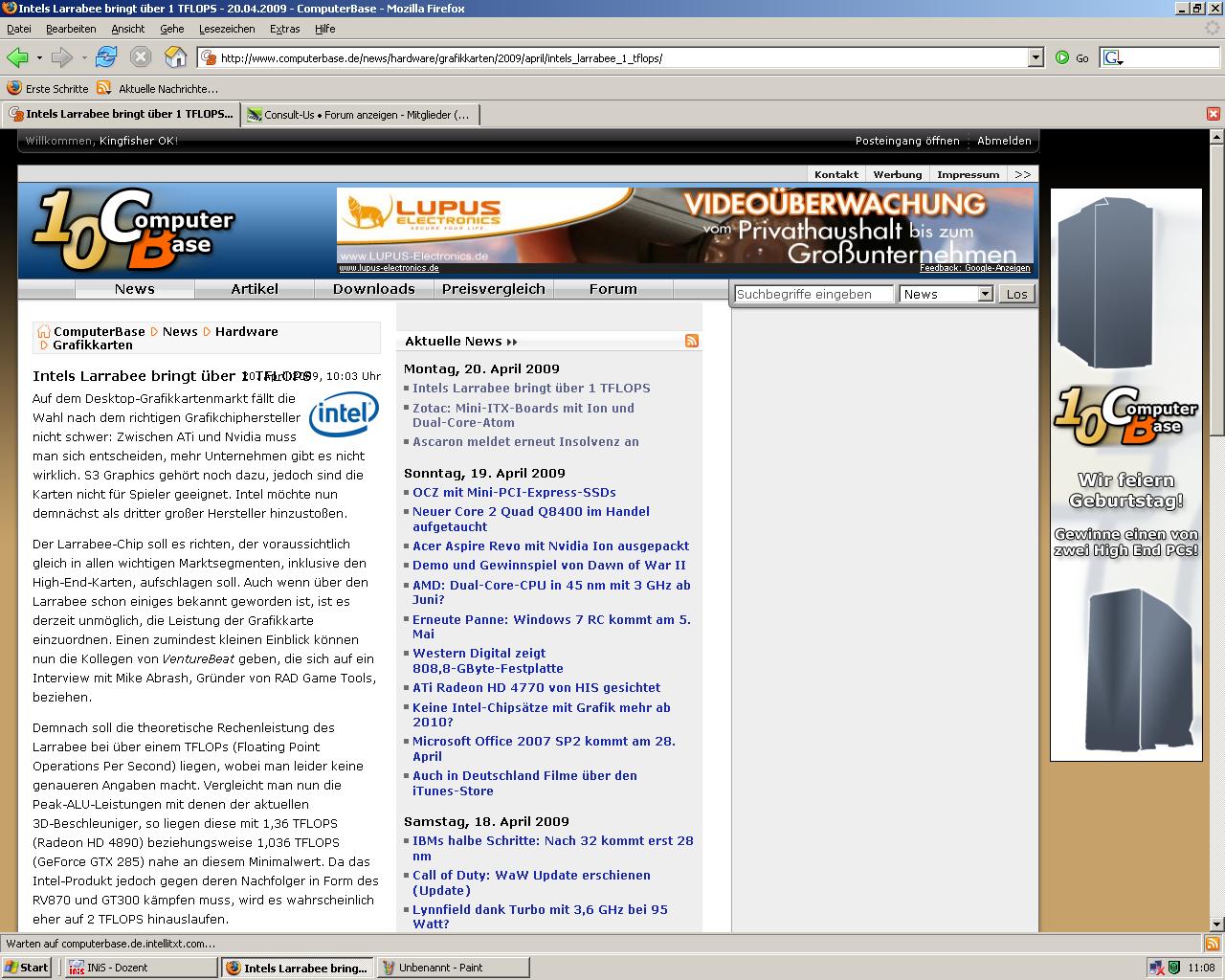Click the Hardware breadcrumb link
1225x980 pixels.
(247, 331)
